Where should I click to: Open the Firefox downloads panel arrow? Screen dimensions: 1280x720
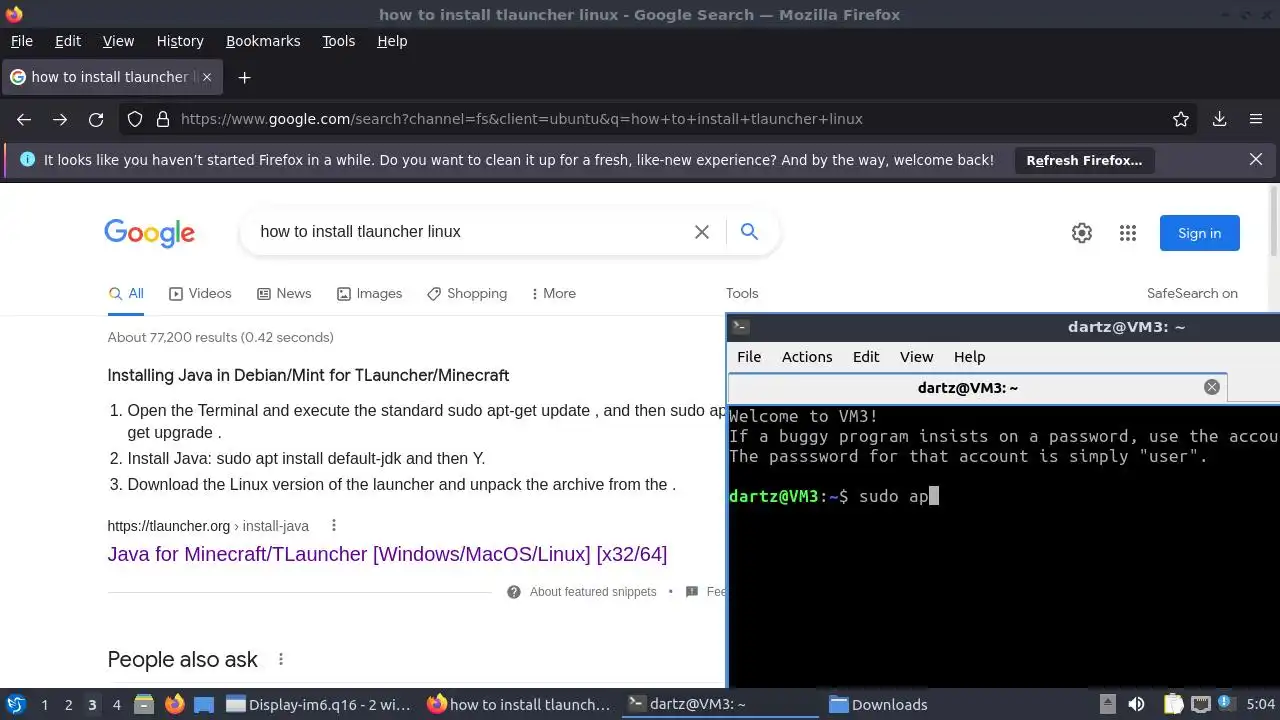(1220, 119)
